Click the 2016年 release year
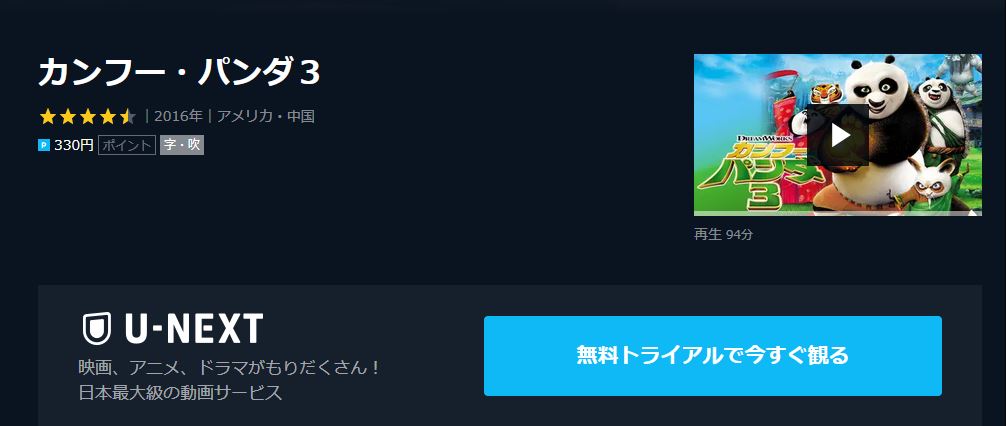 [x=178, y=117]
